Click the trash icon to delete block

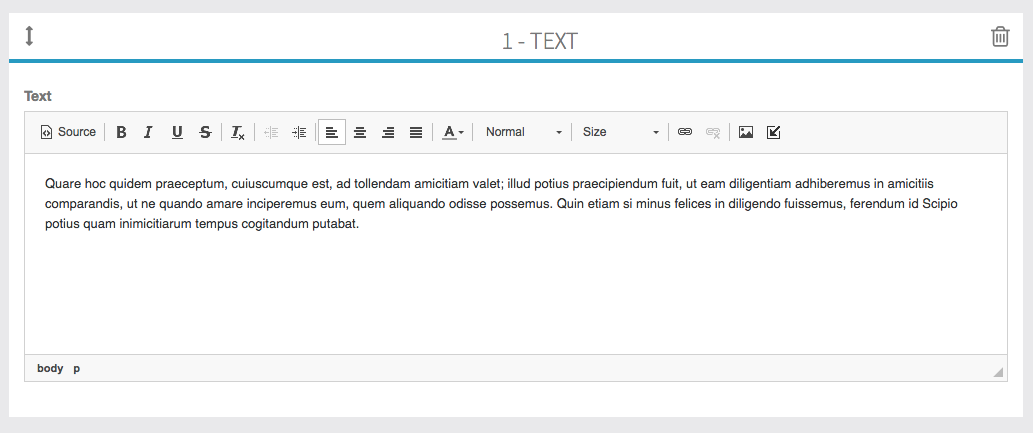pyautogui.click(x=999, y=37)
